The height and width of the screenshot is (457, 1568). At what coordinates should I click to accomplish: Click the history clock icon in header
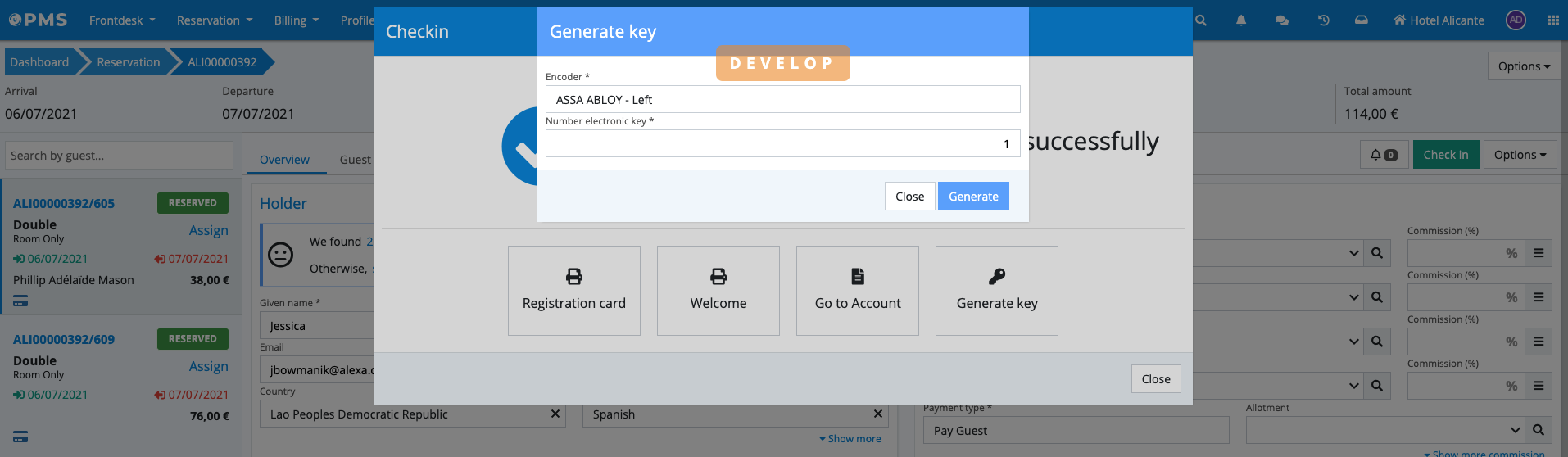(1323, 20)
